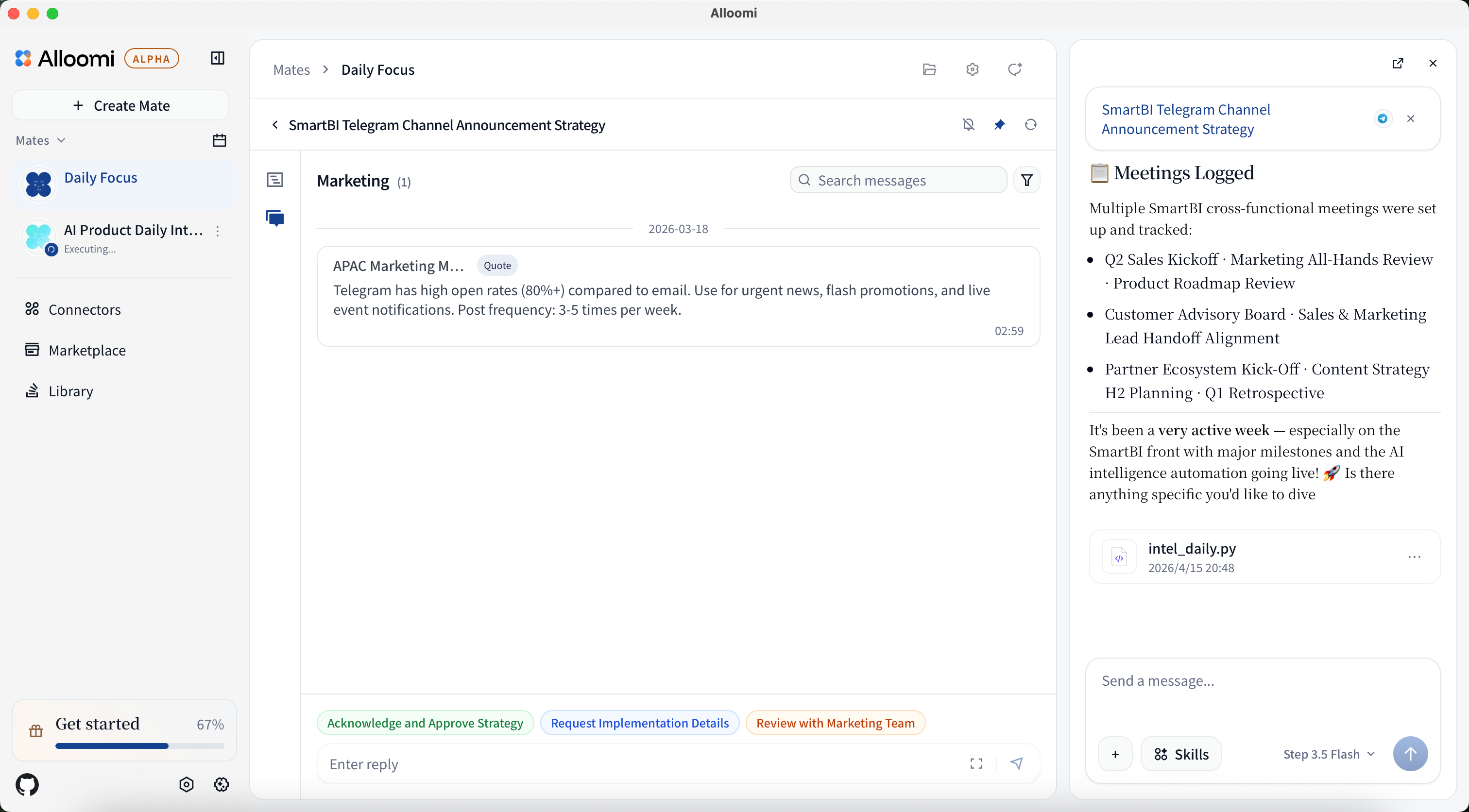Viewport: 1469px width, 812px height.
Task: Open the GitHub icon link
Action: (27, 785)
